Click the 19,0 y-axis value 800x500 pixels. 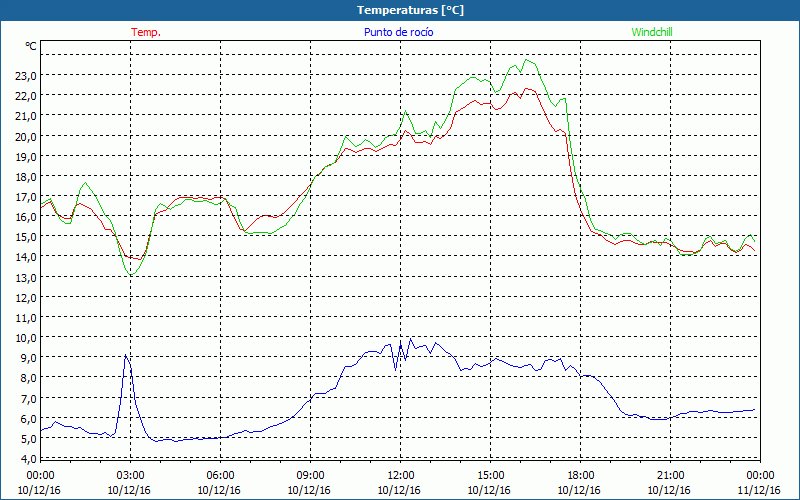pos(27,157)
